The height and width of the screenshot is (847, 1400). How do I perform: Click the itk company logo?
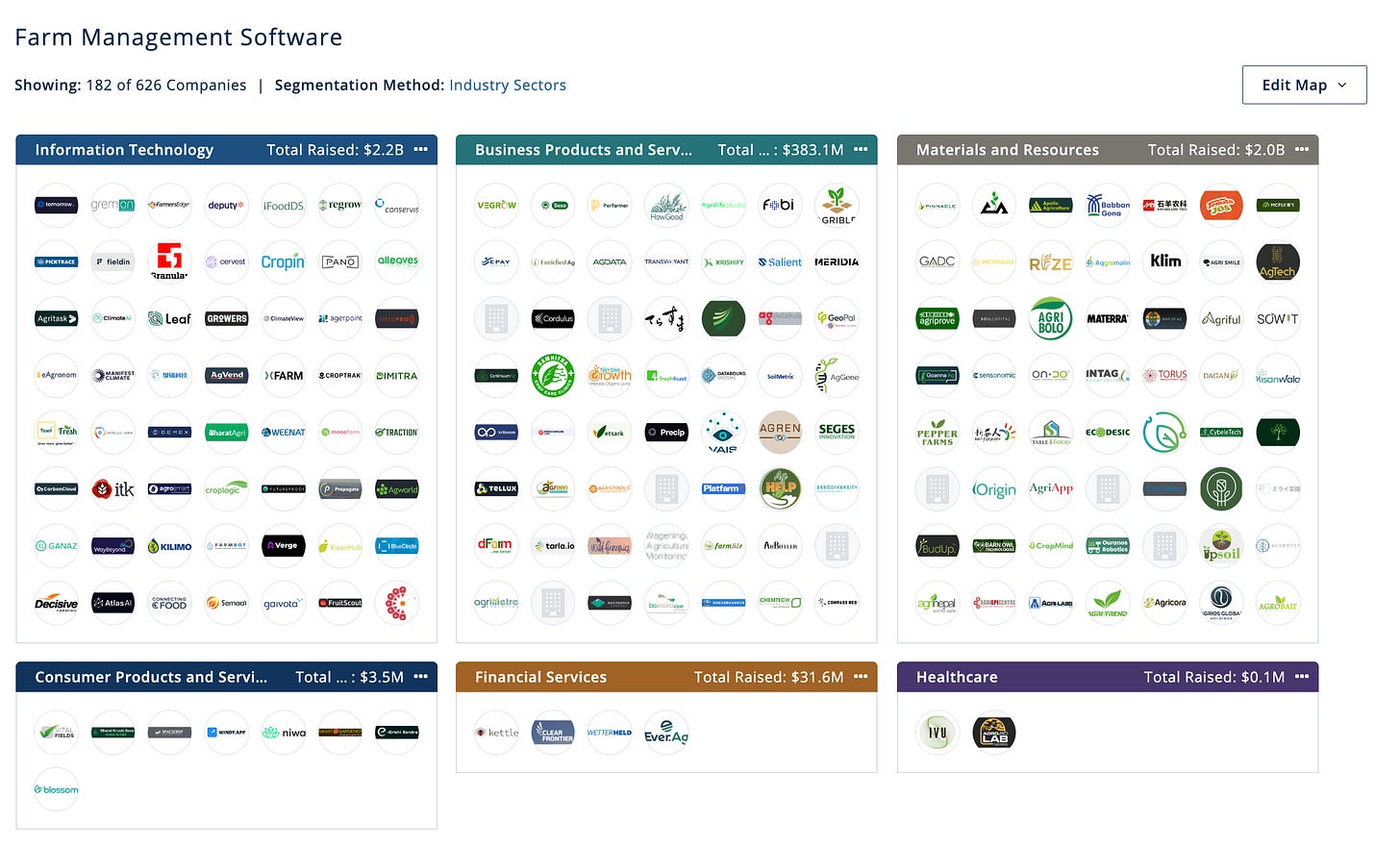(x=112, y=489)
